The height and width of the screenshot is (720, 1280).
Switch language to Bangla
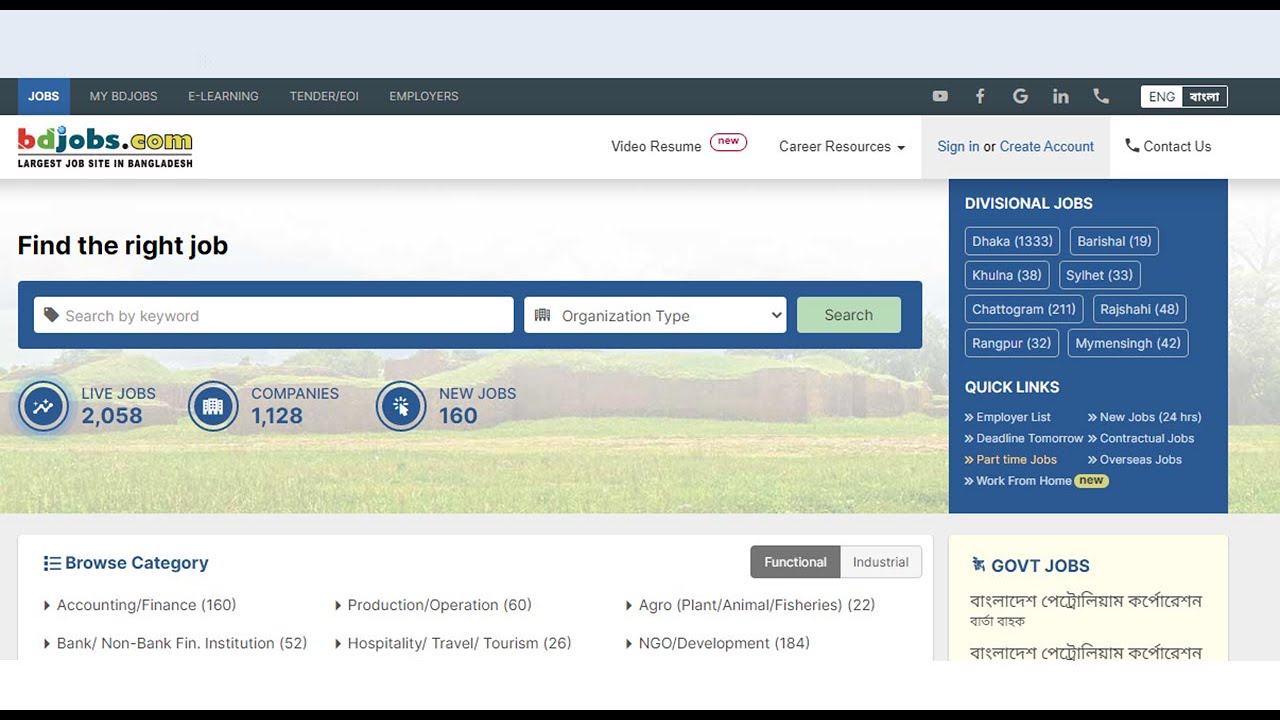pos(1205,97)
